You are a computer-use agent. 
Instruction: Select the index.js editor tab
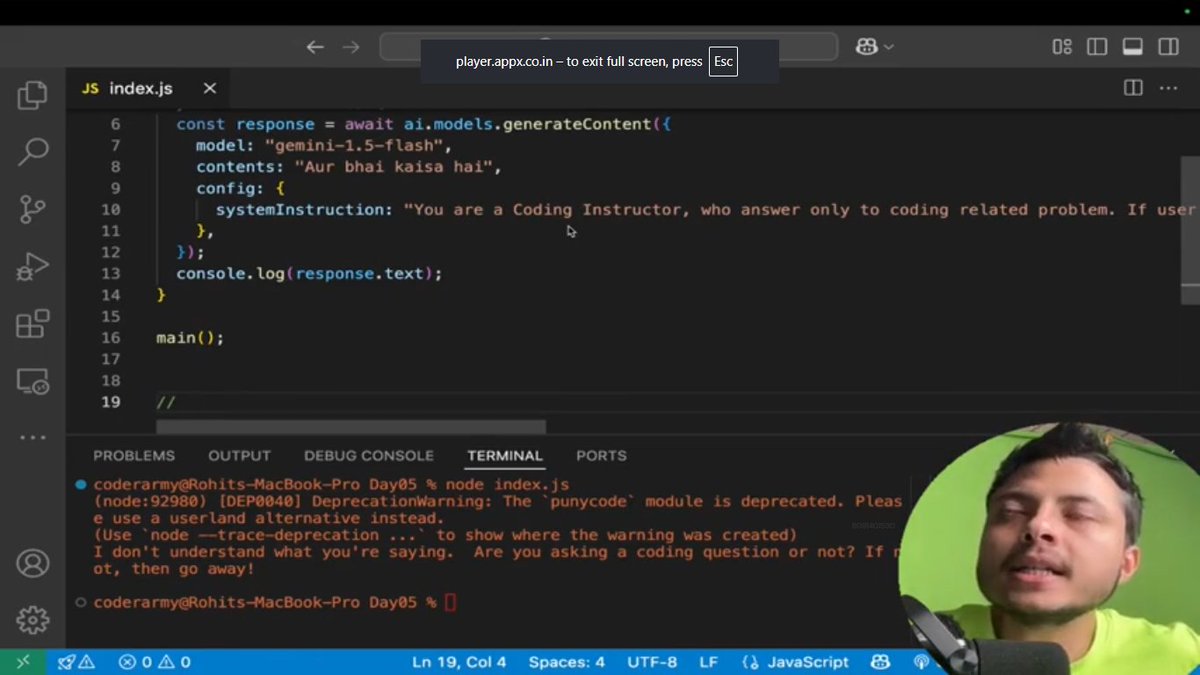coord(148,88)
